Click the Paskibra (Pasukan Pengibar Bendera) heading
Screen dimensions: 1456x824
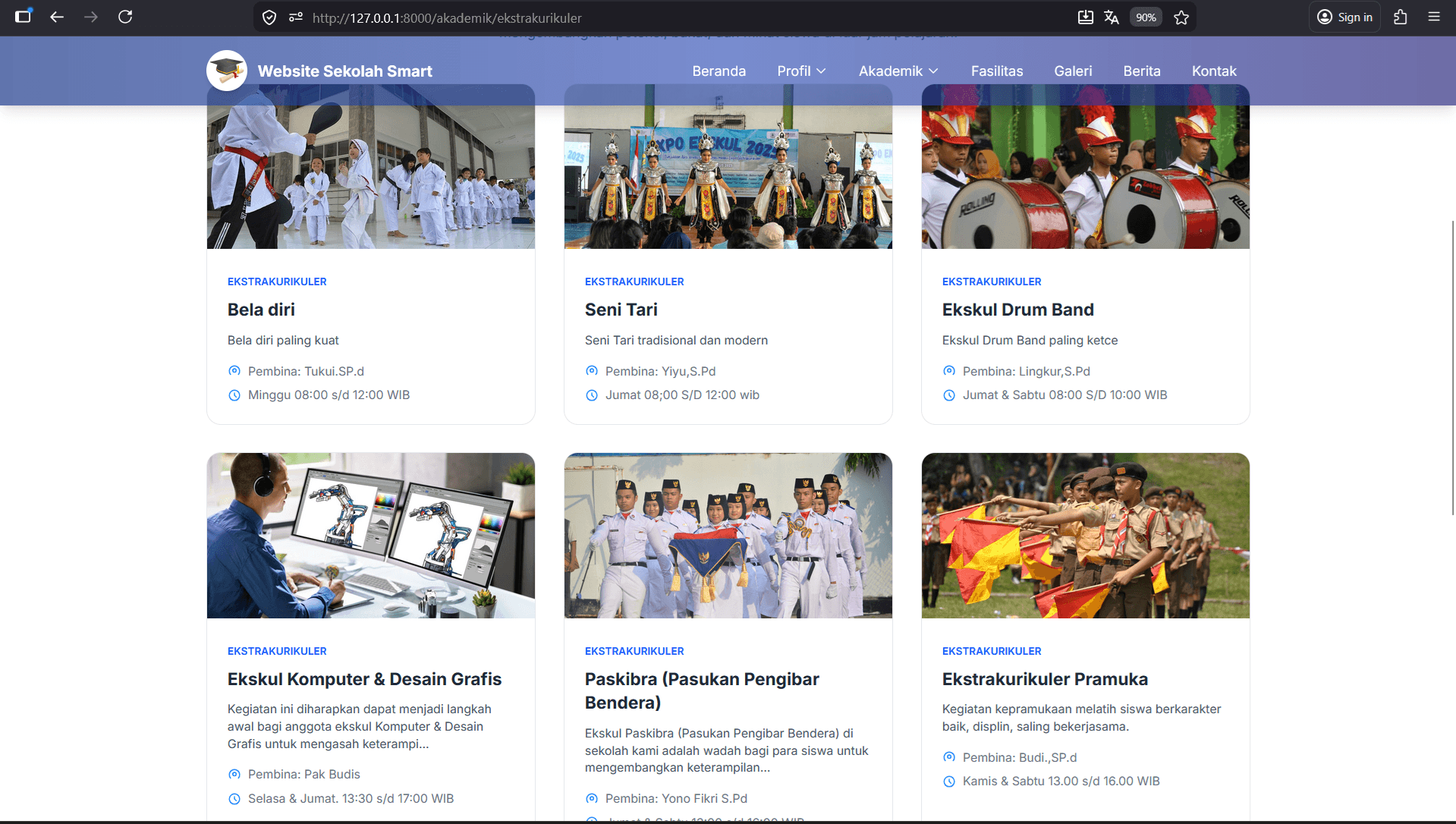[702, 691]
